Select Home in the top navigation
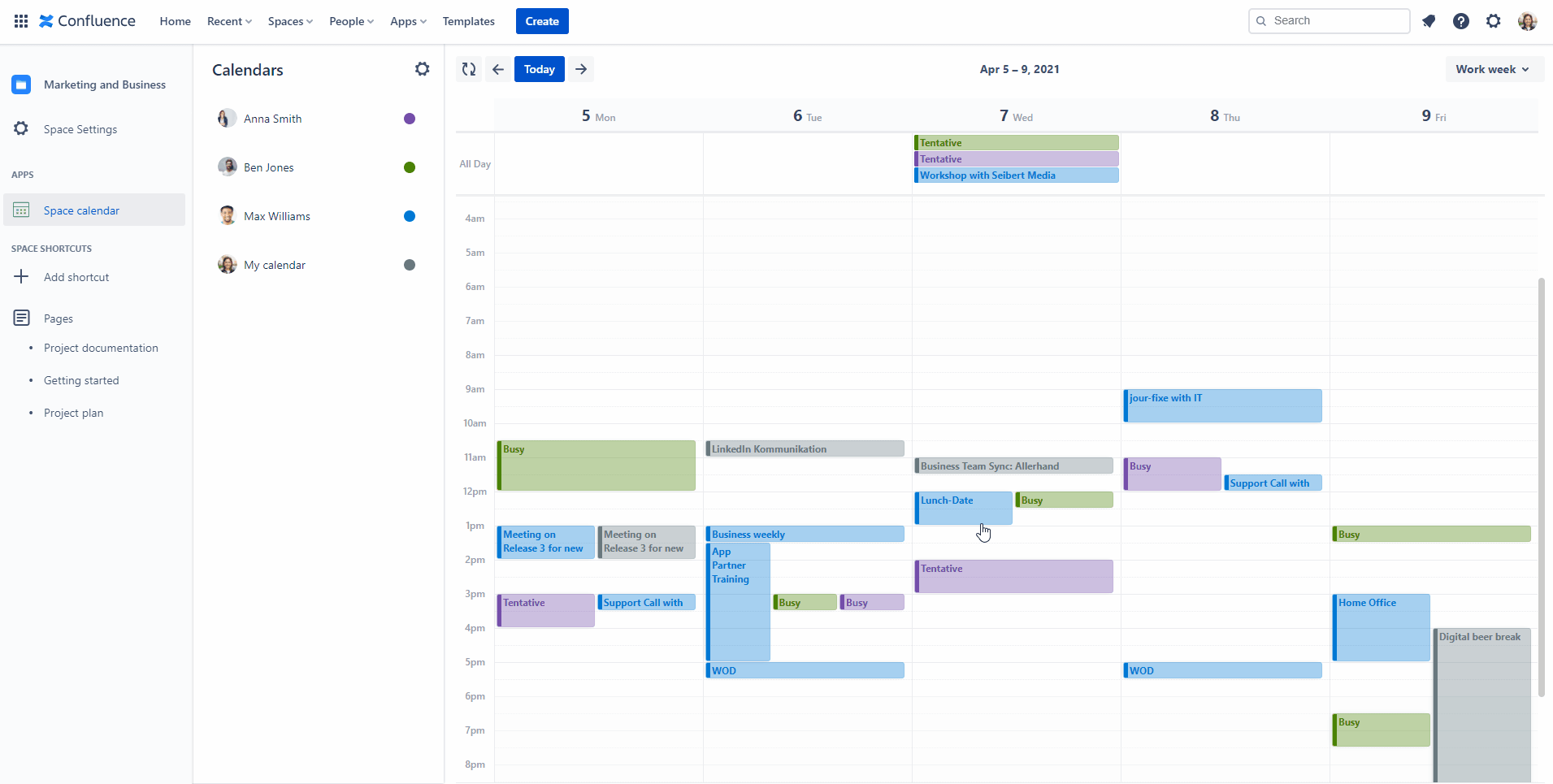Screen dimensions: 1553x784 pos(175,21)
